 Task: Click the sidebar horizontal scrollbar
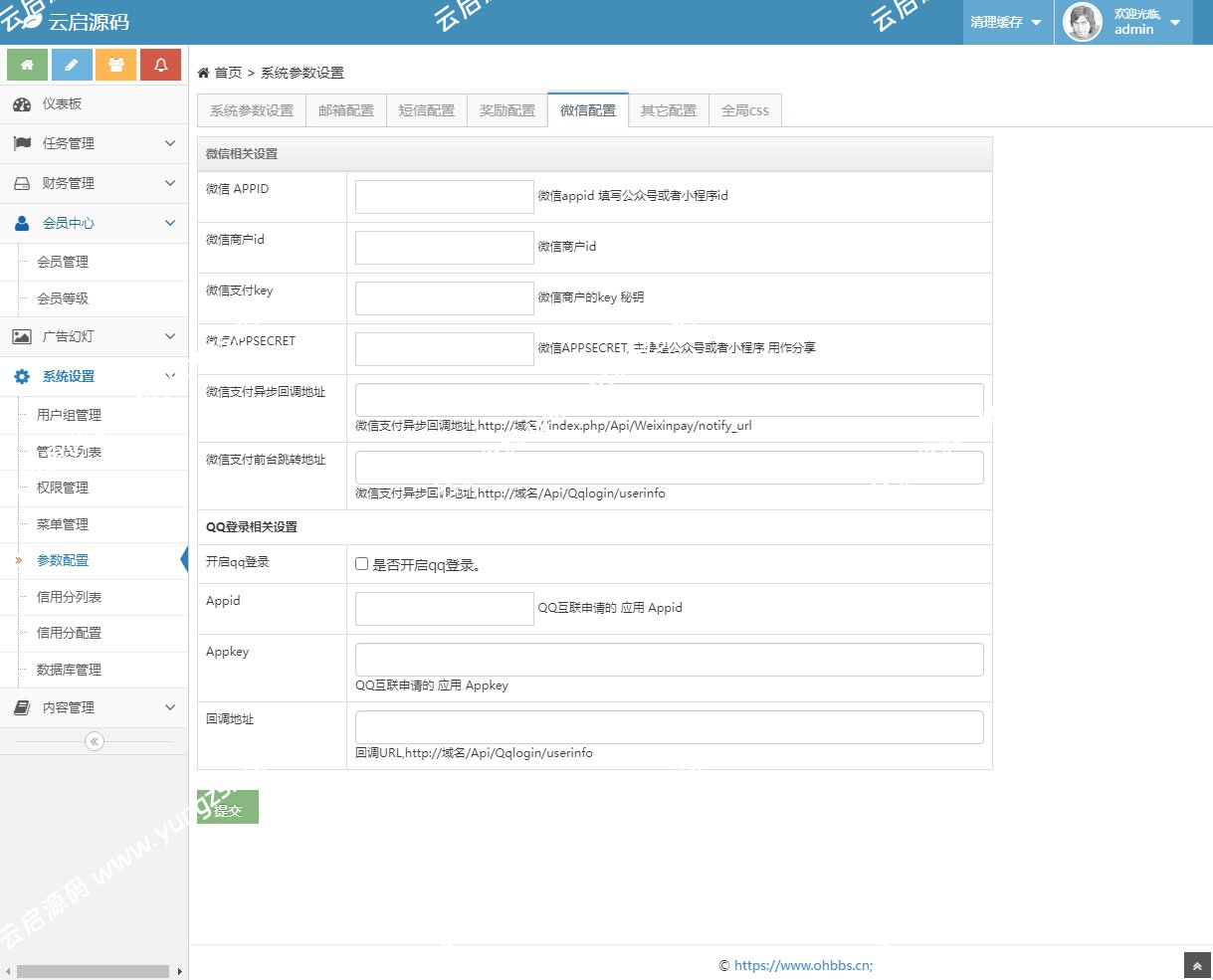pyautogui.click(x=93, y=971)
